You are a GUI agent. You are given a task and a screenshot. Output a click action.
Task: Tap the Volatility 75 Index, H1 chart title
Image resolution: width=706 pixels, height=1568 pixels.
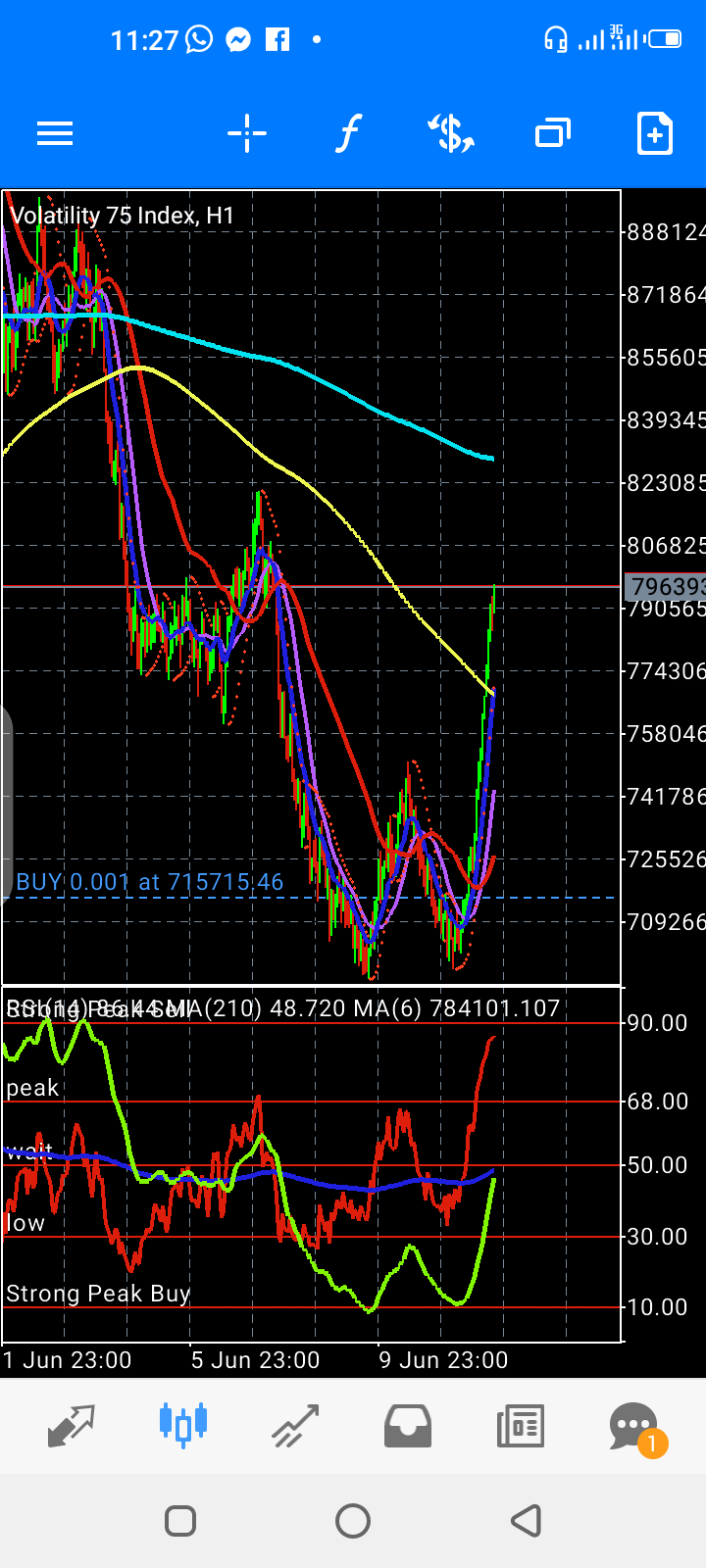point(123,216)
